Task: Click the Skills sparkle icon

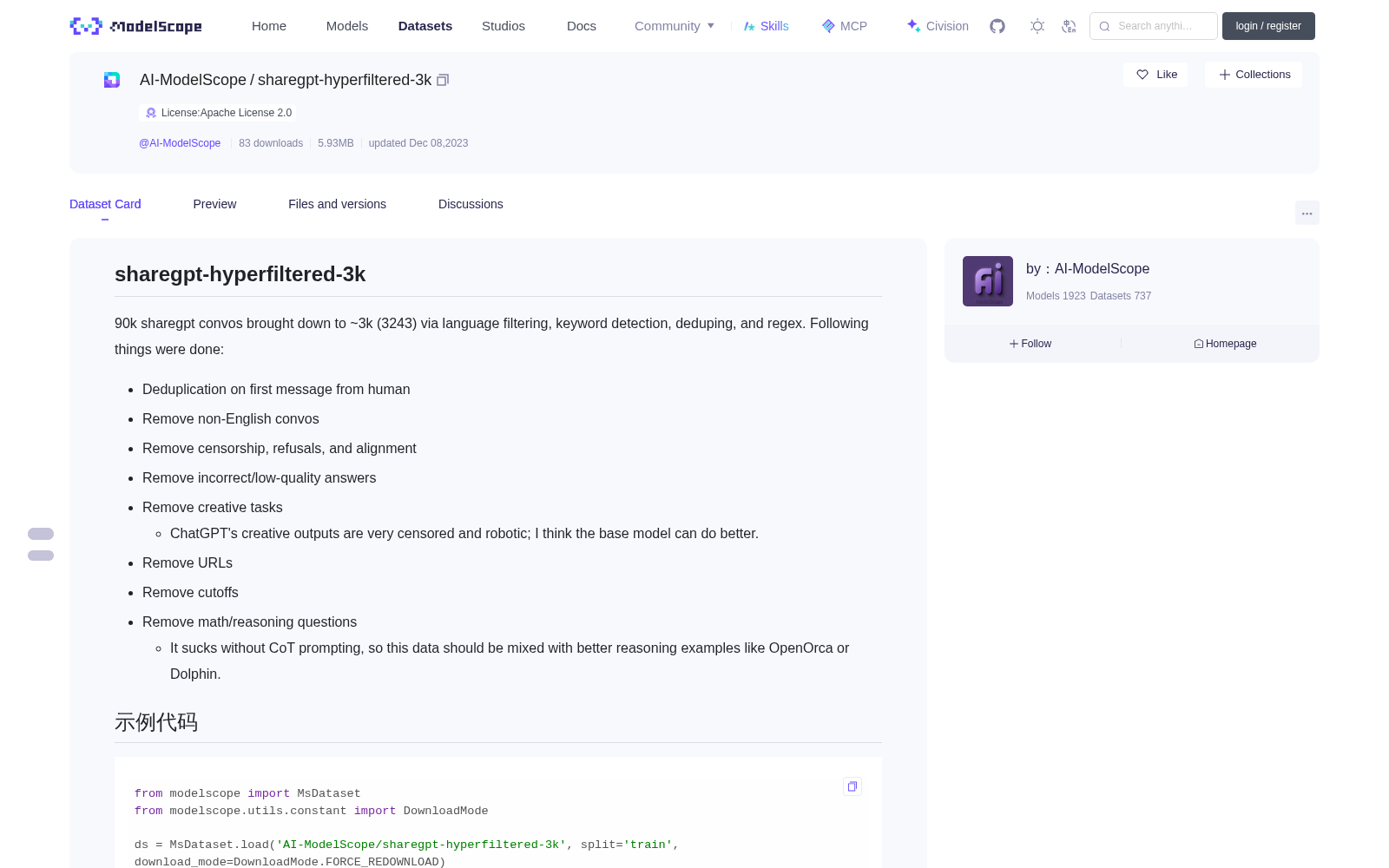Action: (749, 26)
